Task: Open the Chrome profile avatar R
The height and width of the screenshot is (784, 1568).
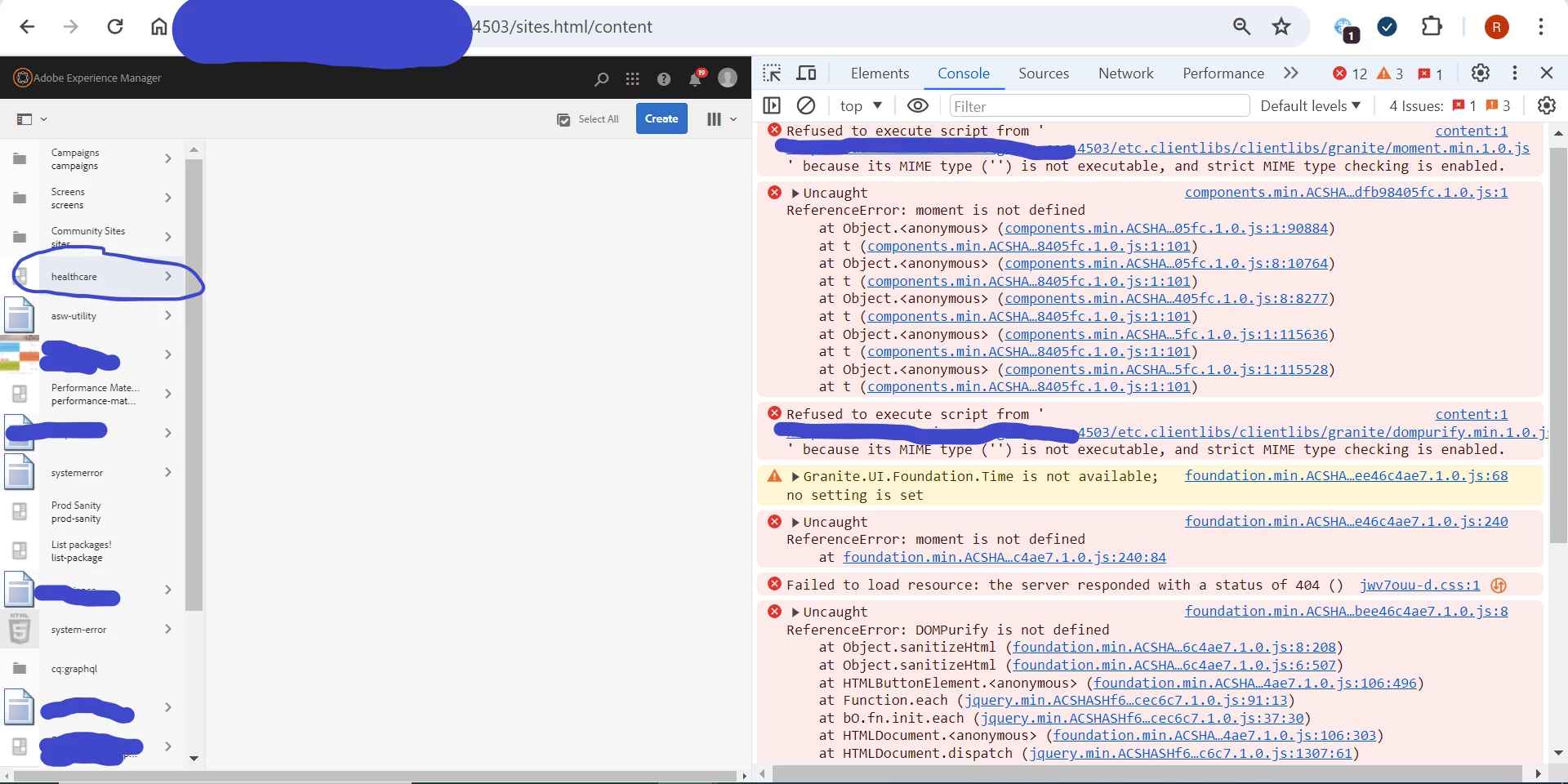Action: point(1496,27)
